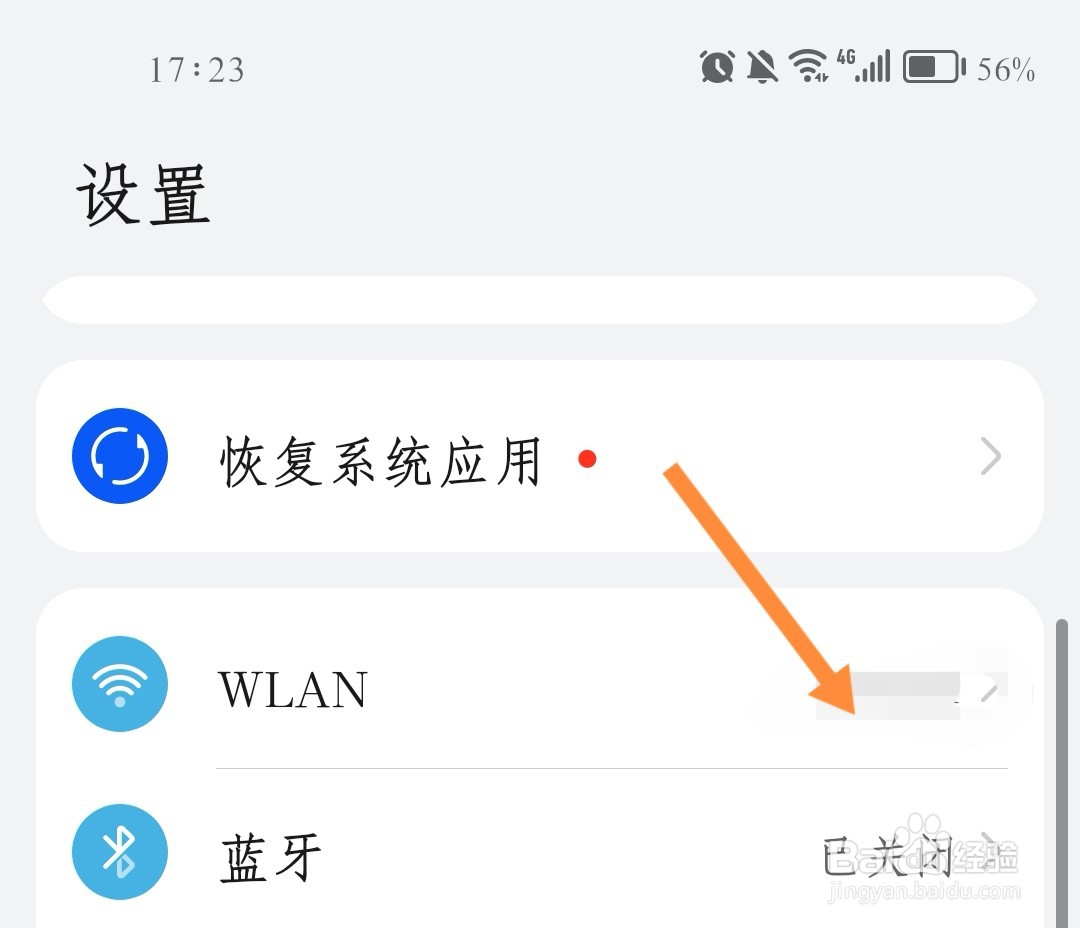The image size is (1080, 928).
Task: Tap the 17:23 clock in status bar
Action: 197,70
